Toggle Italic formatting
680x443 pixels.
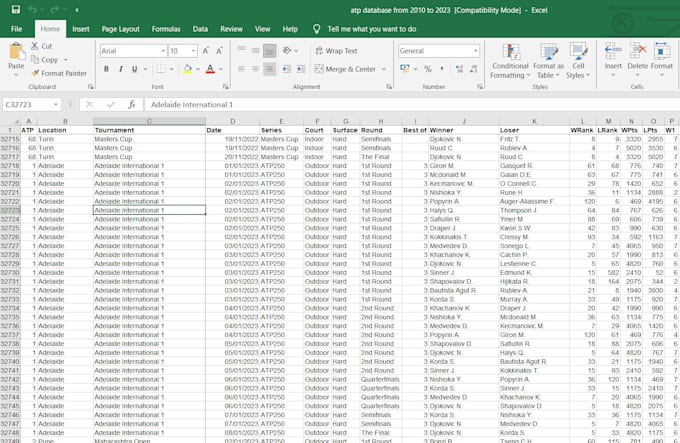[120, 69]
